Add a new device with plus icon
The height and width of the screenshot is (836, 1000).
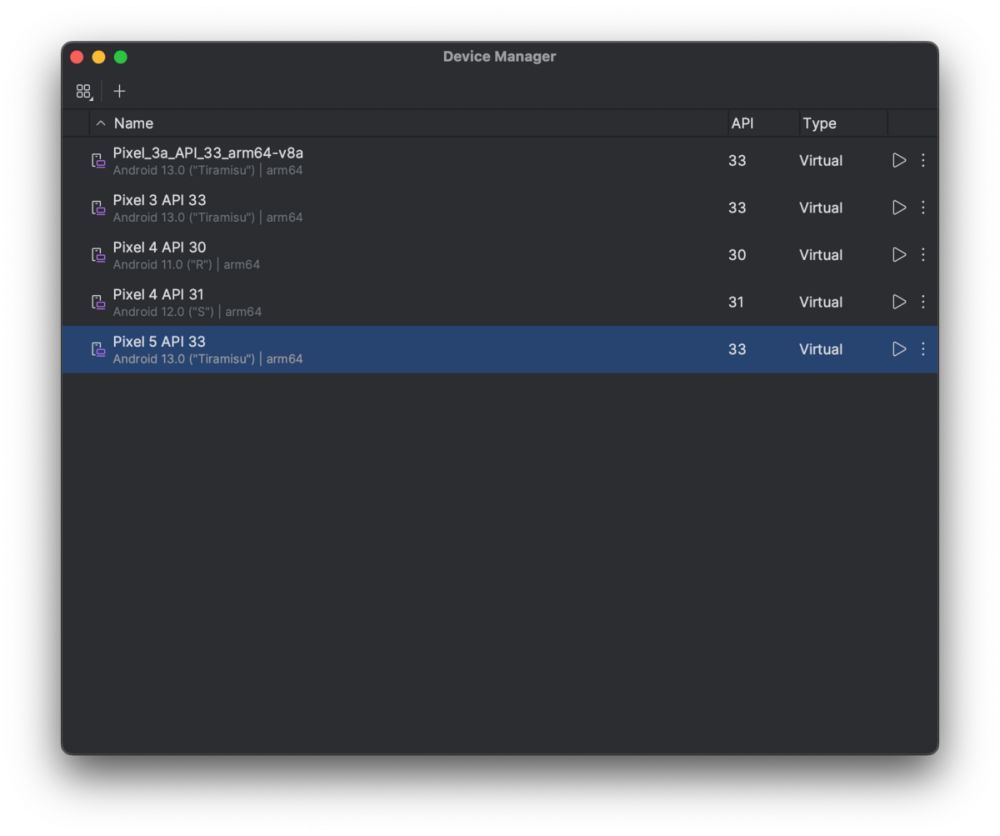pos(119,91)
